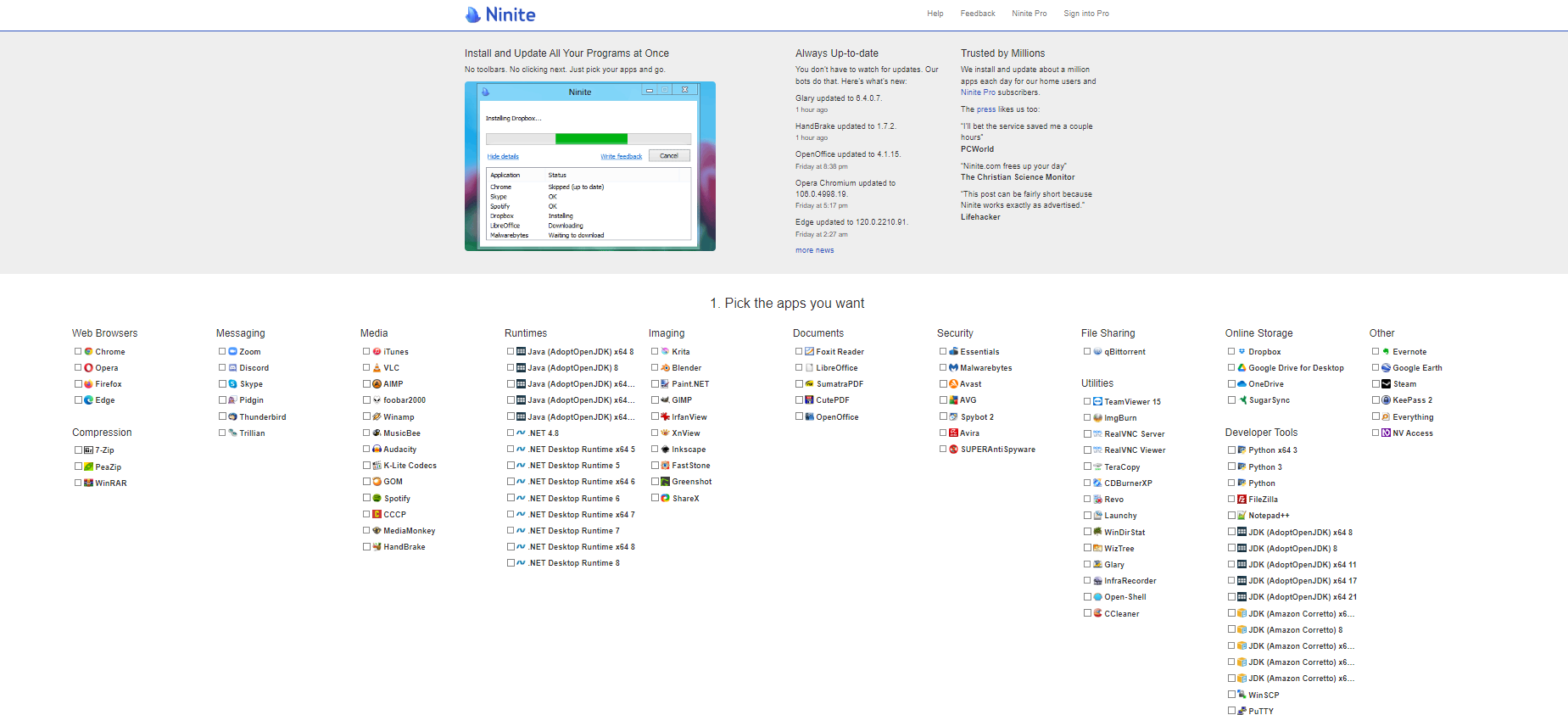
Task: Select the LibreOffice checkbox
Action: pyautogui.click(x=799, y=367)
